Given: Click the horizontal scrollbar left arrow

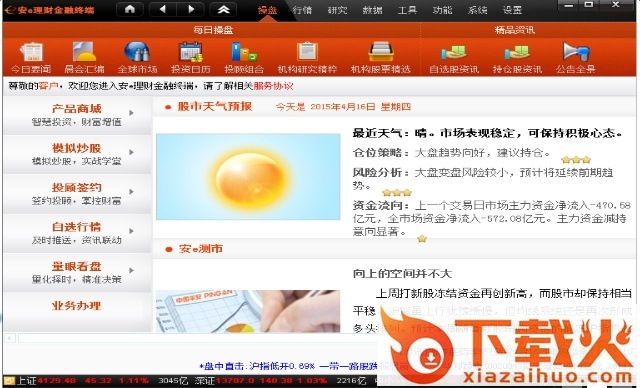Looking at the screenshot, I should [10, 338].
